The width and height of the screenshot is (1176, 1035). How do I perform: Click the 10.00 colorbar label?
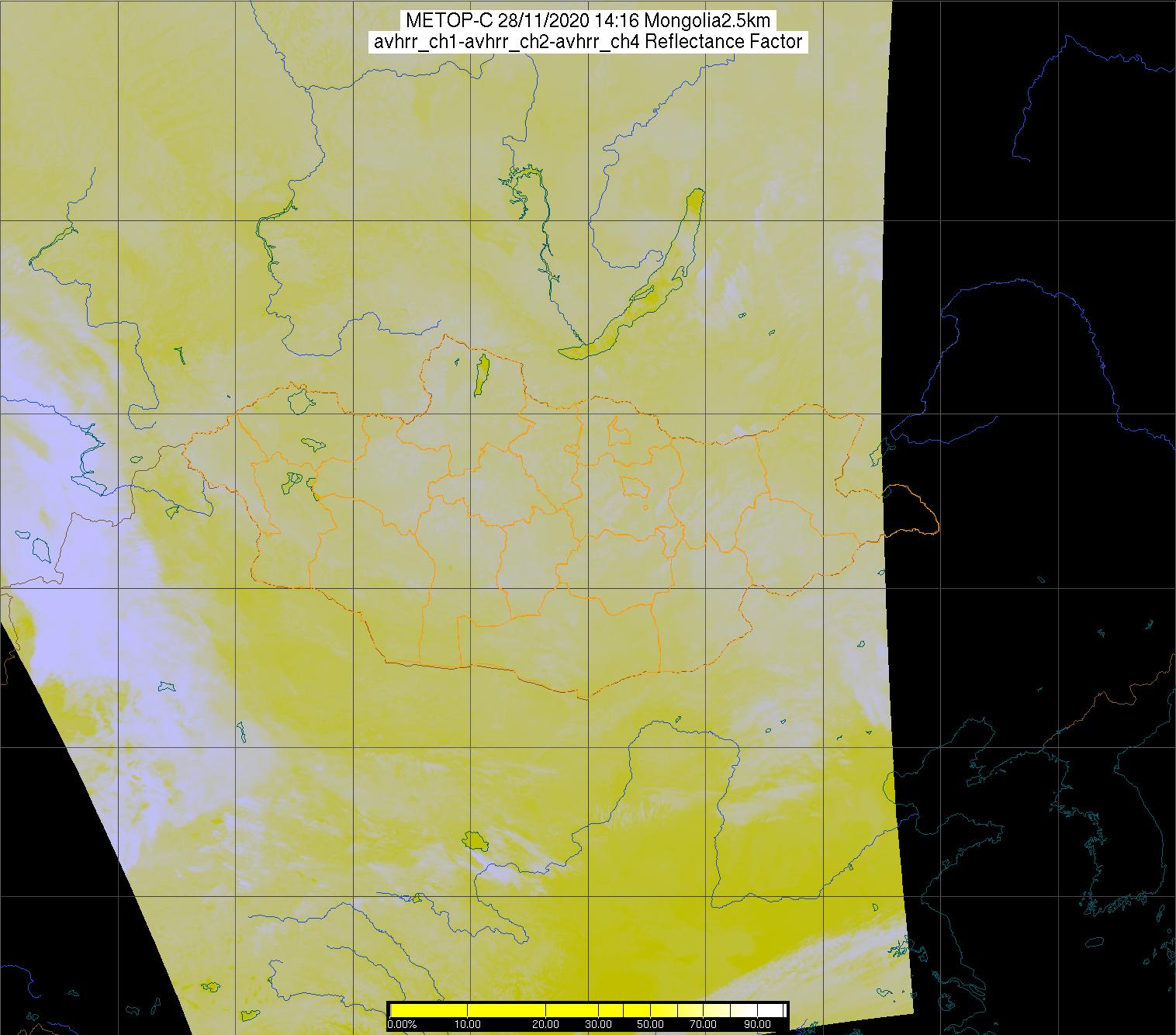coord(468,1024)
